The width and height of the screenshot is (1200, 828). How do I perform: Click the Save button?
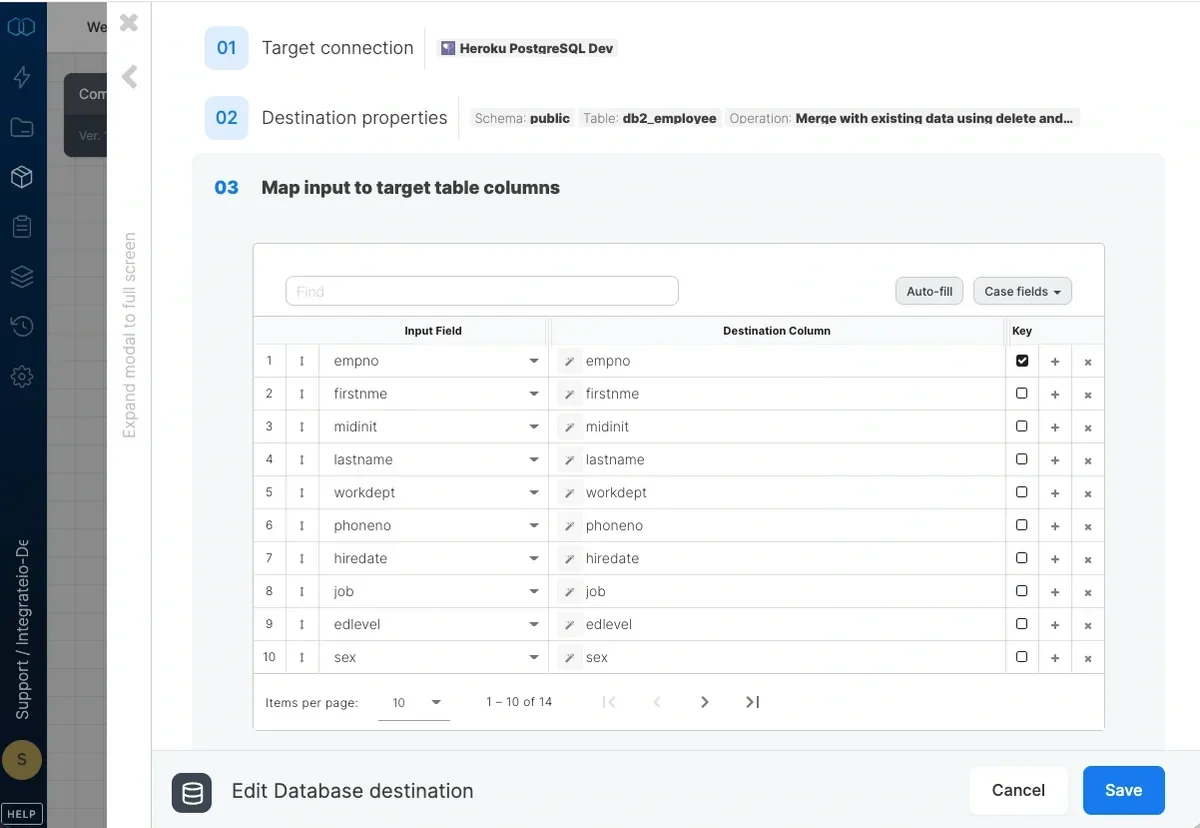pos(1123,790)
